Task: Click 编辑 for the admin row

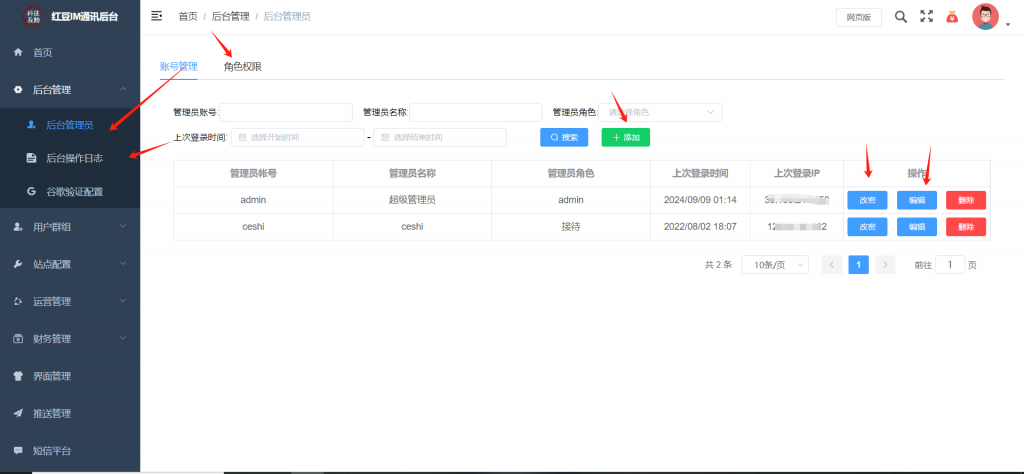Action: click(x=917, y=200)
